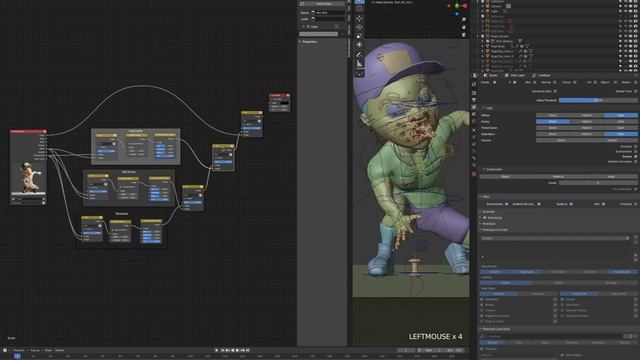Toggle camera view icon in viewport
Screen dimensions: 640x360
click(464, 35)
